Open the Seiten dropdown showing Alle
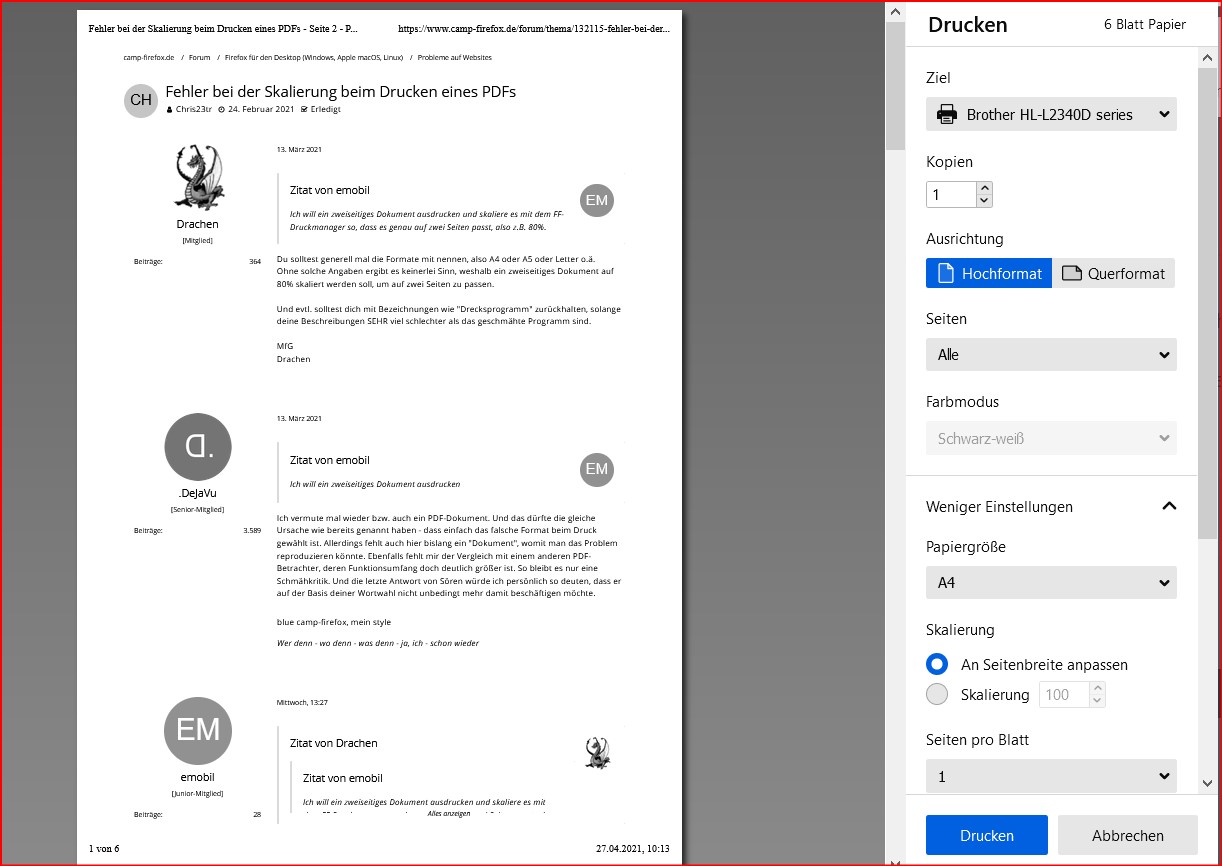1222x866 pixels. tap(1051, 354)
